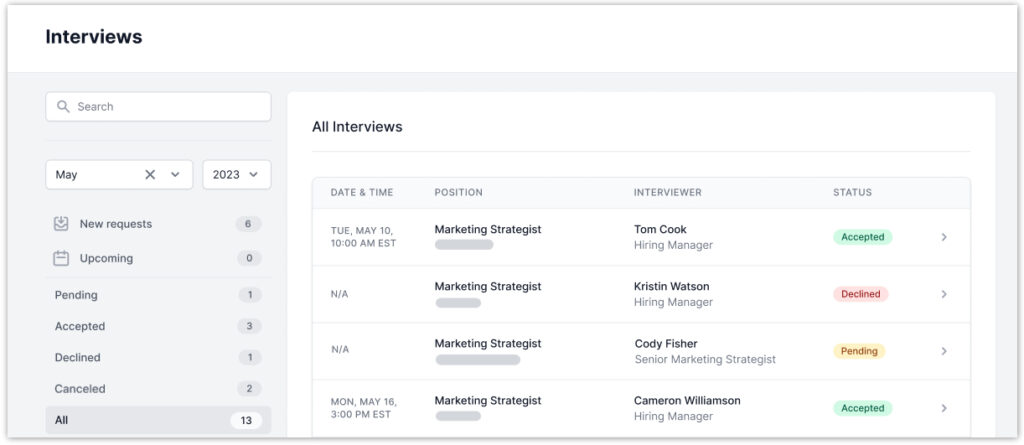Open Kristin Watson interview row arrow
This screenshot has height=445, width=1024.
click(944, 294)
